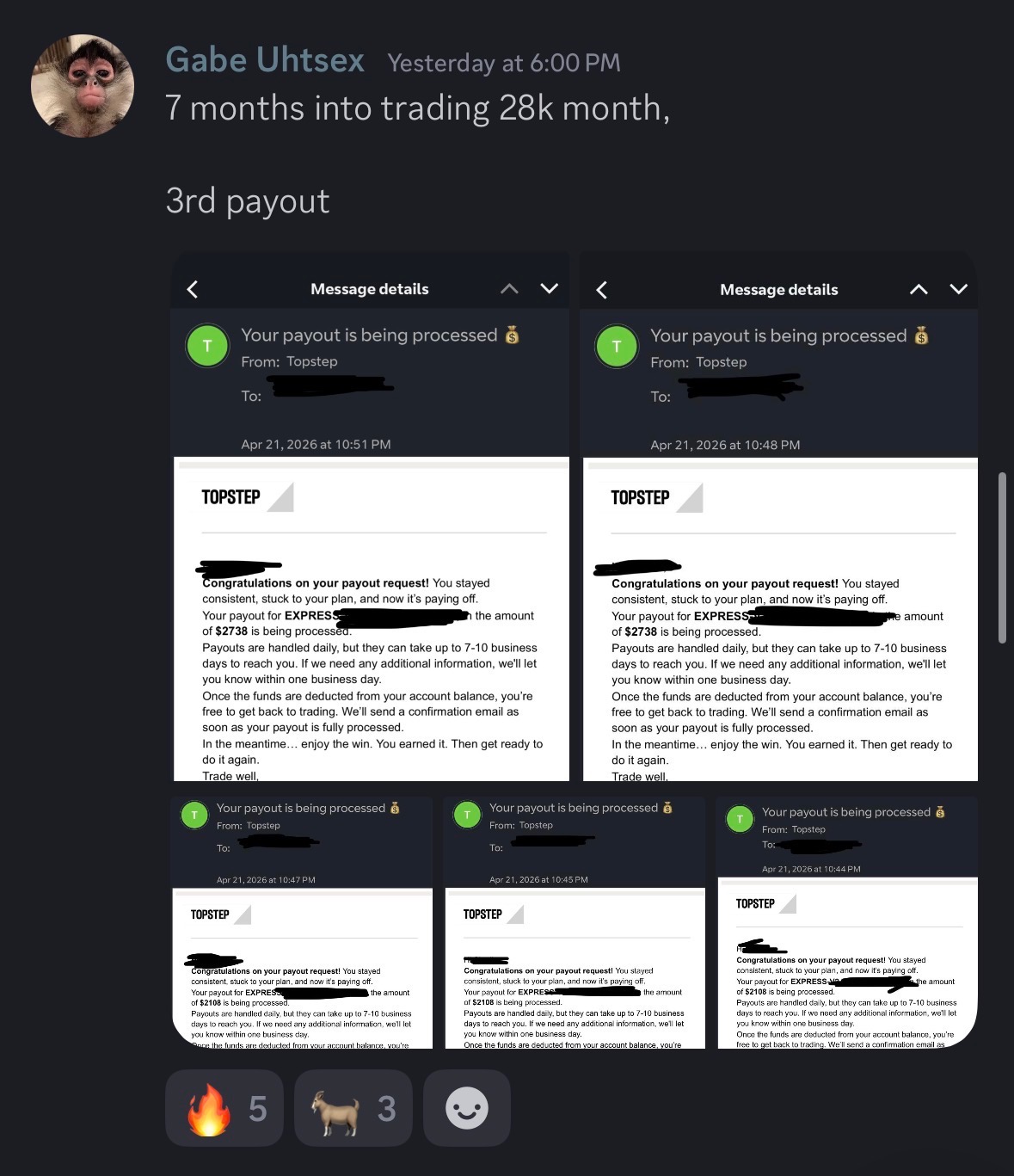The image size is (1014, 1176).
Task: Click the down chevron in left Message details
Action: [550, 288]
